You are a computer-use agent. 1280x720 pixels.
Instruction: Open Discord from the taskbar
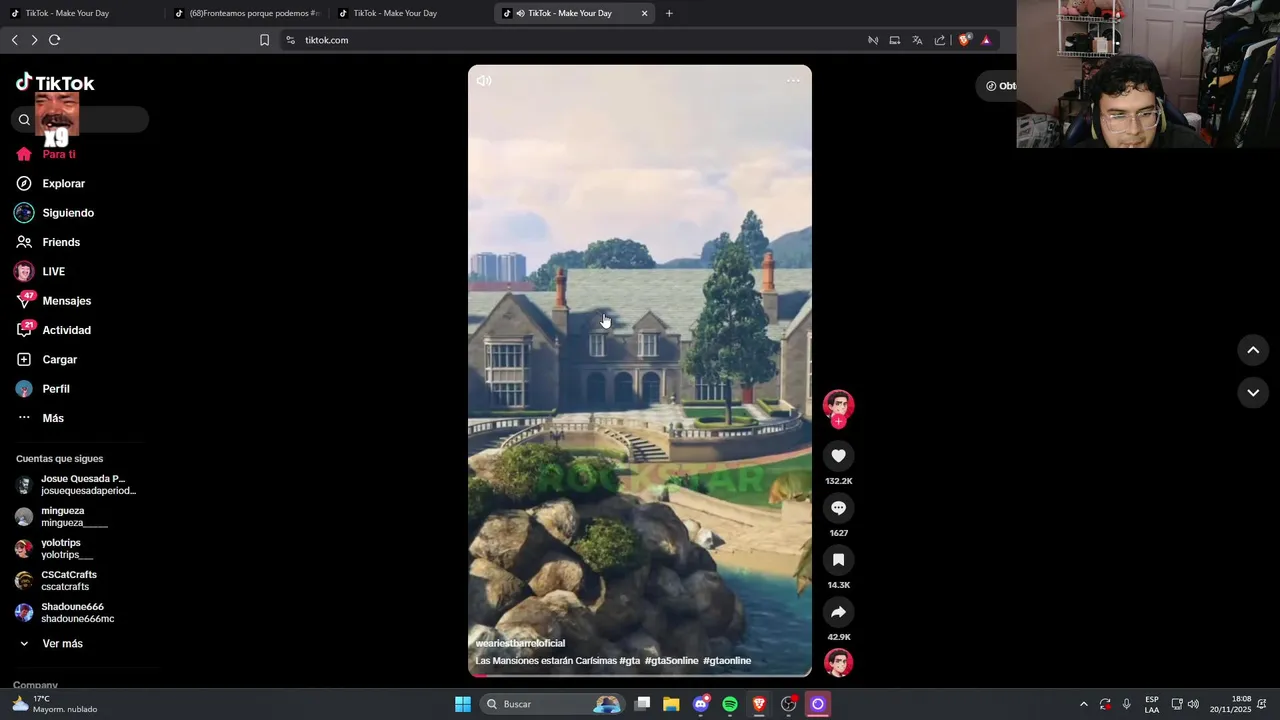click(x=701, y=704)
